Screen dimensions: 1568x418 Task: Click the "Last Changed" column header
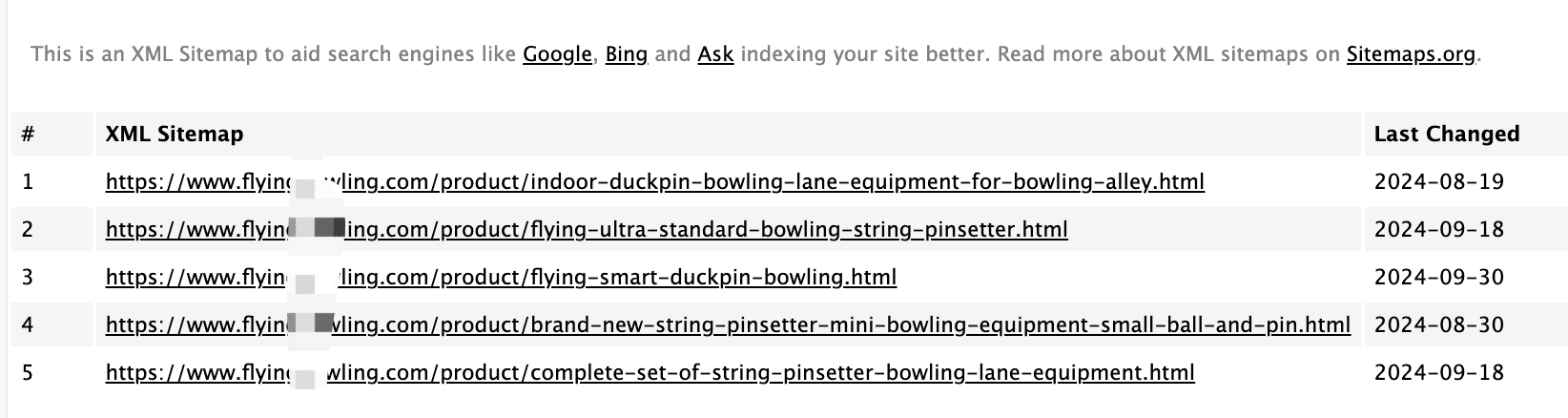click(x=1446, y=135)
